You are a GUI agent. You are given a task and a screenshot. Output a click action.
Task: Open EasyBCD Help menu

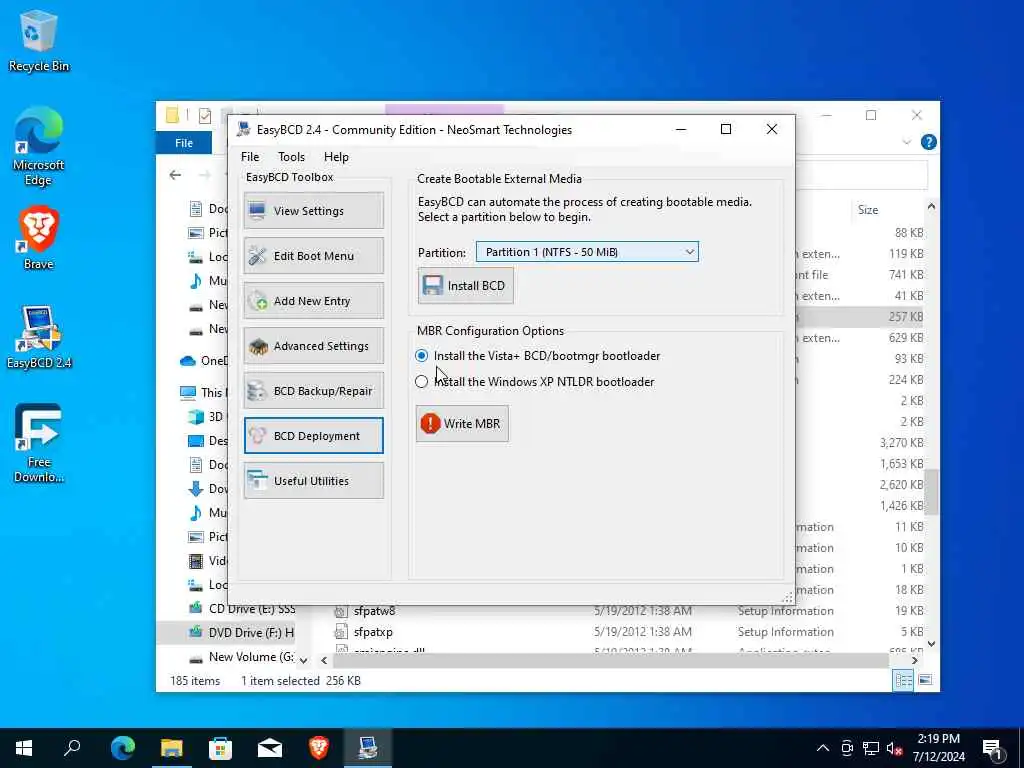click(x=336, y=157)
